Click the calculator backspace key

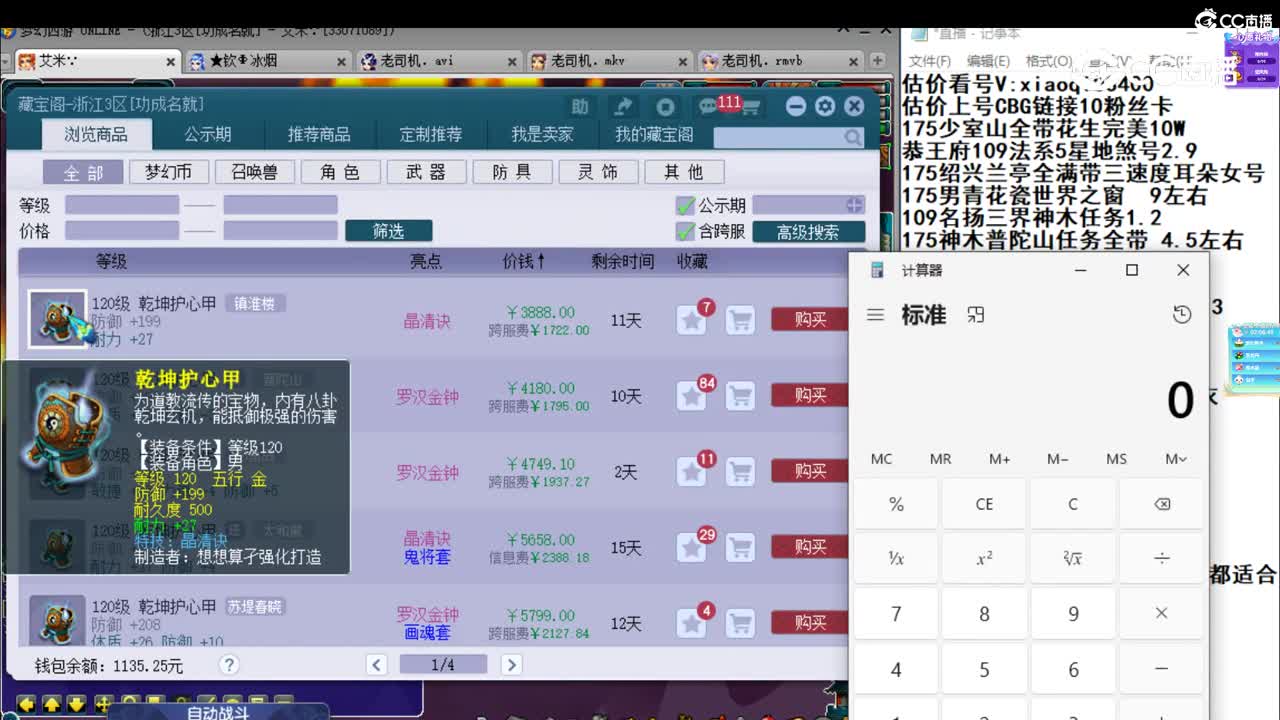tap(1161, 504)
